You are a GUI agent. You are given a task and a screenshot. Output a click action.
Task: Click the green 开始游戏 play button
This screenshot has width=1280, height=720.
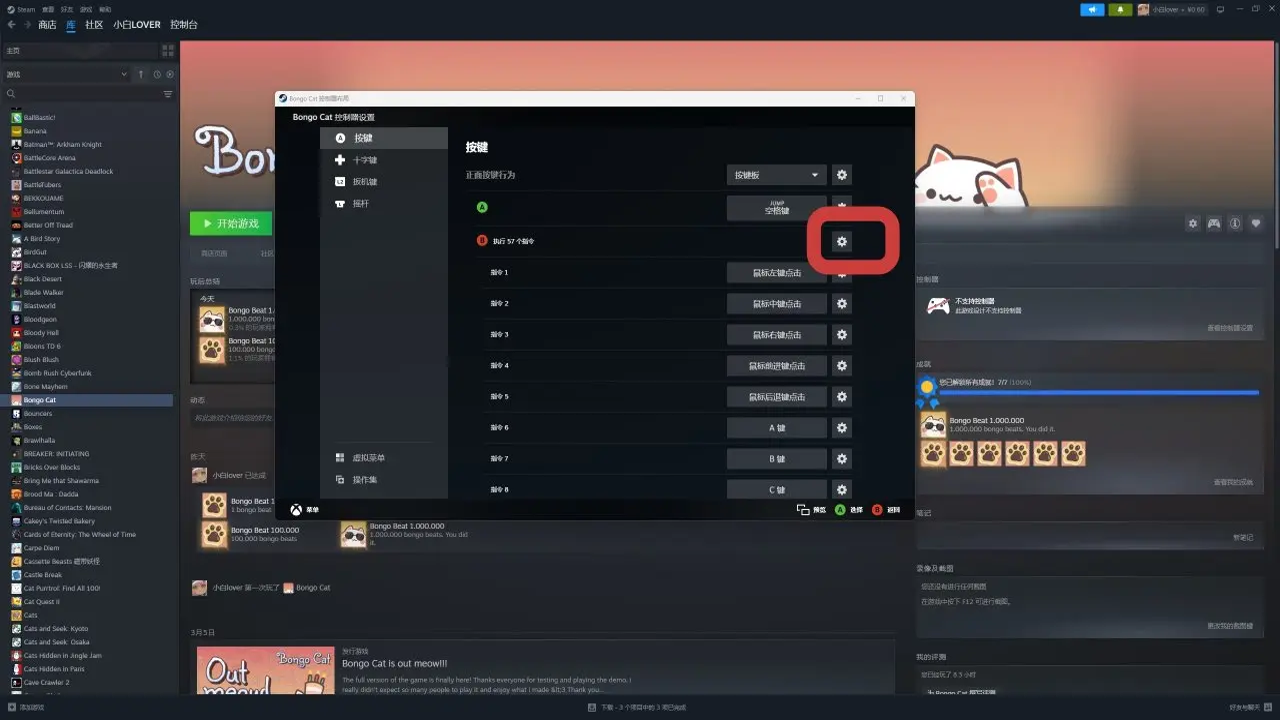(x=231, y=223)
